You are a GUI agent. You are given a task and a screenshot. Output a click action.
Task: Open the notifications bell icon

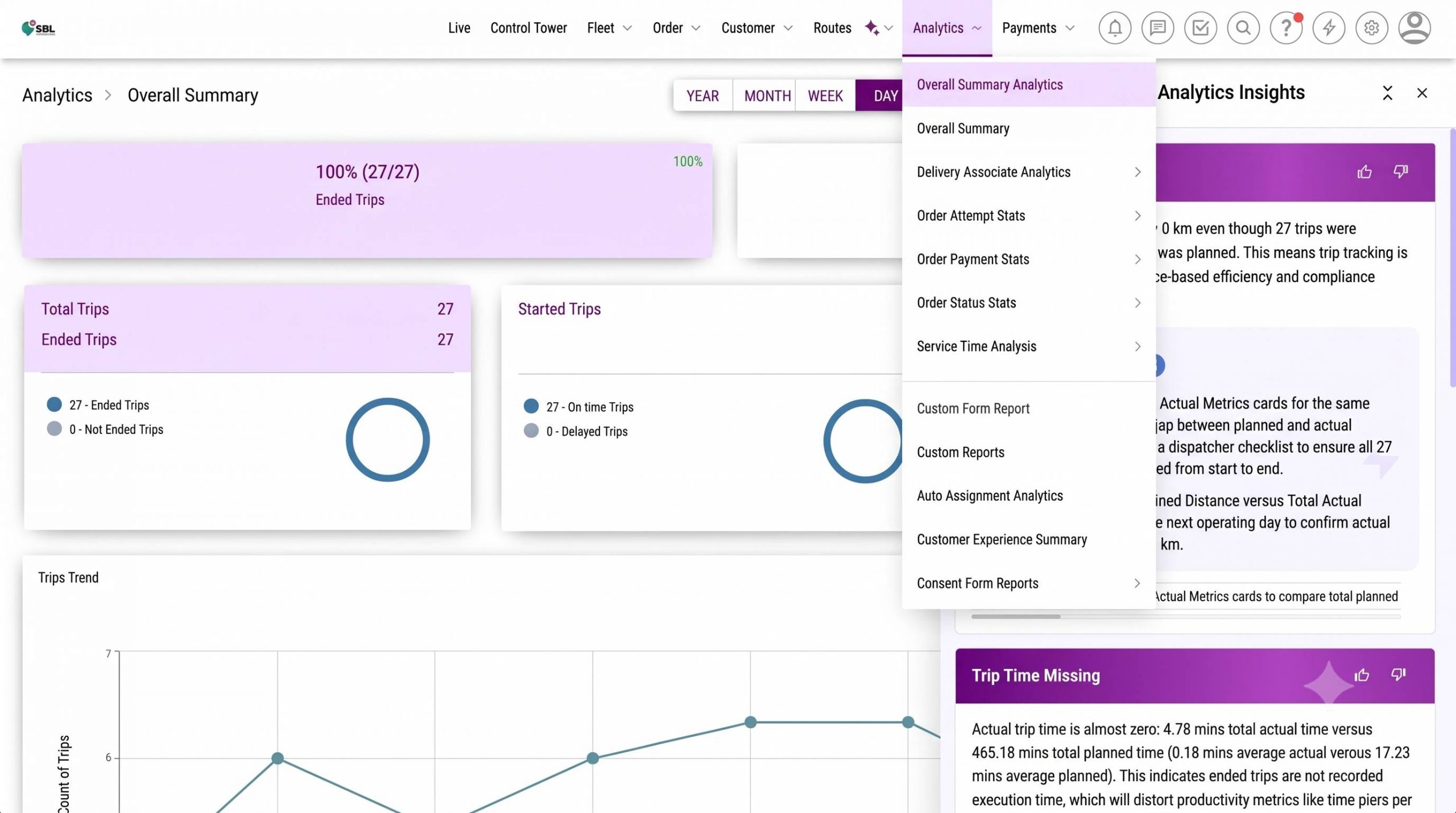tap(1115, 28)
